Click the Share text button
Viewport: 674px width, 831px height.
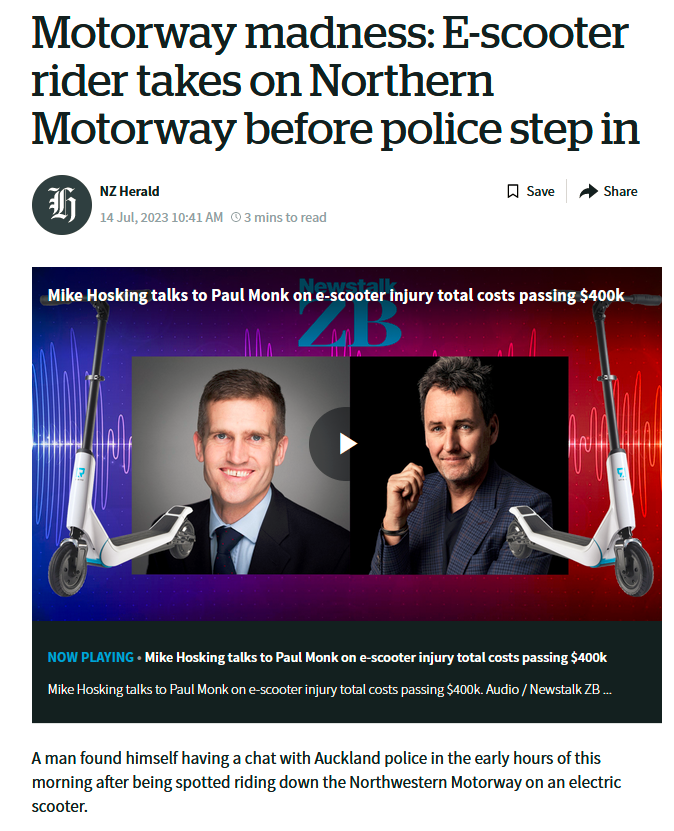(620, 191)
